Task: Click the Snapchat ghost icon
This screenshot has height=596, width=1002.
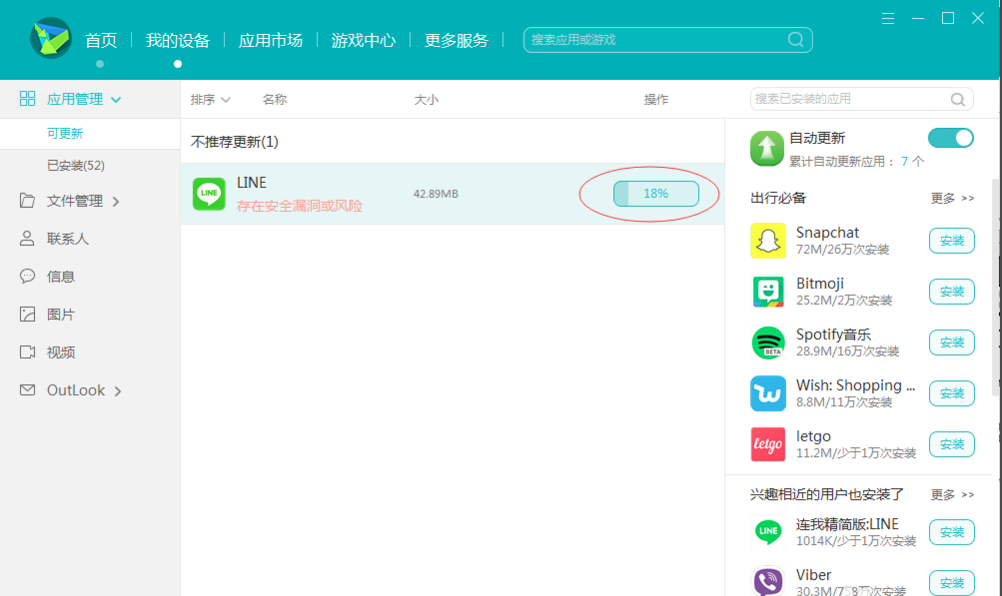Action: [767, 240]
